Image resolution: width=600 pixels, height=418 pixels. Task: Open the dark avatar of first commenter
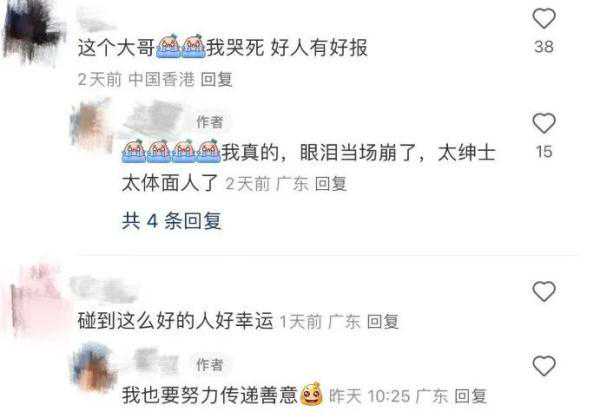click(x=33, y=31)
